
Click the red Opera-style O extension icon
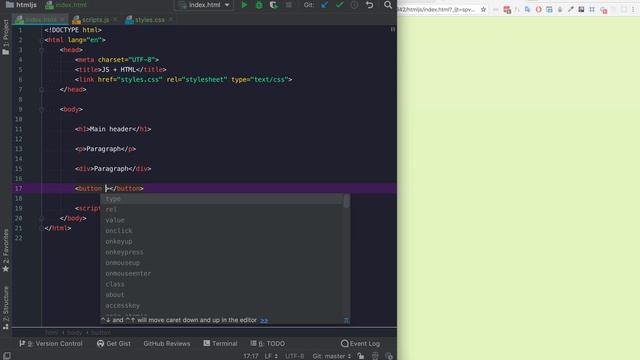point(538,9)
